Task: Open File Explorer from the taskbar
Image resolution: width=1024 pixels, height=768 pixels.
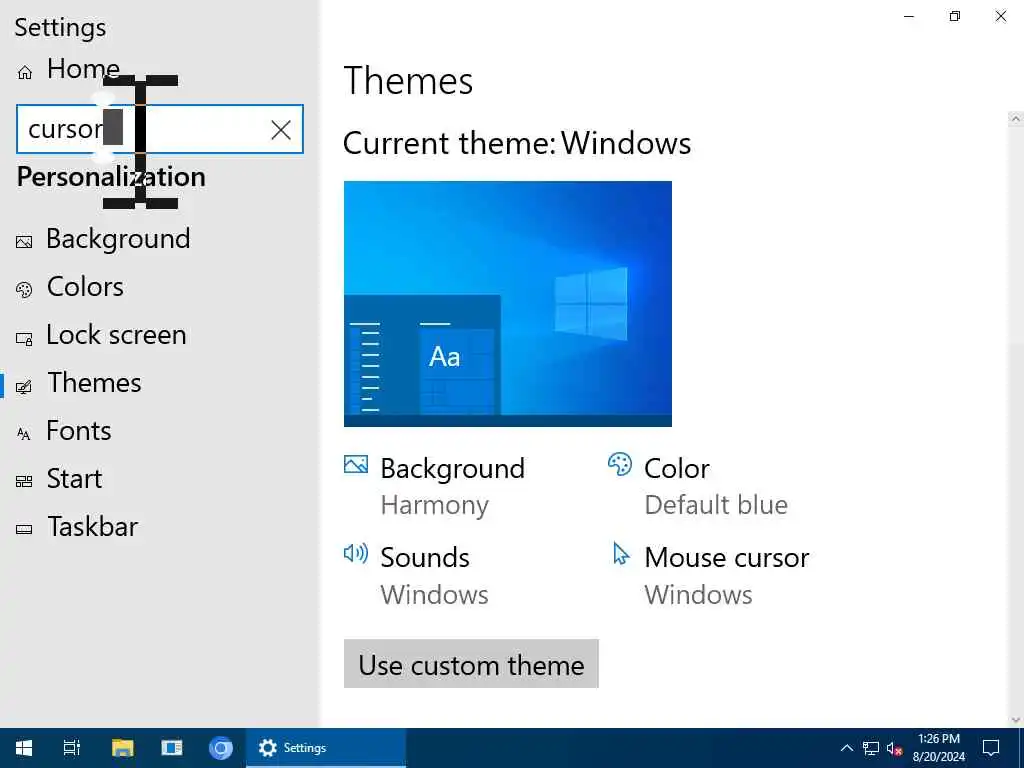Action: click(122, 748)
